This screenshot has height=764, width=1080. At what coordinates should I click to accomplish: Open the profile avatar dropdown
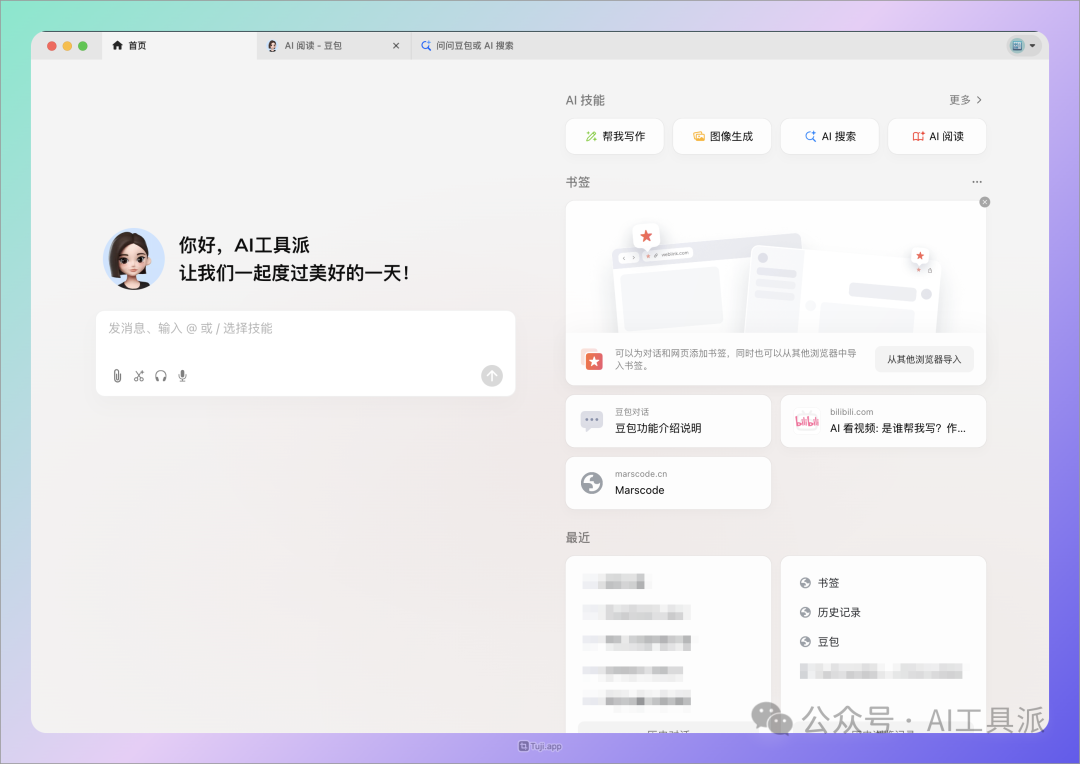pyautogui.click(x=1023, y=45)
